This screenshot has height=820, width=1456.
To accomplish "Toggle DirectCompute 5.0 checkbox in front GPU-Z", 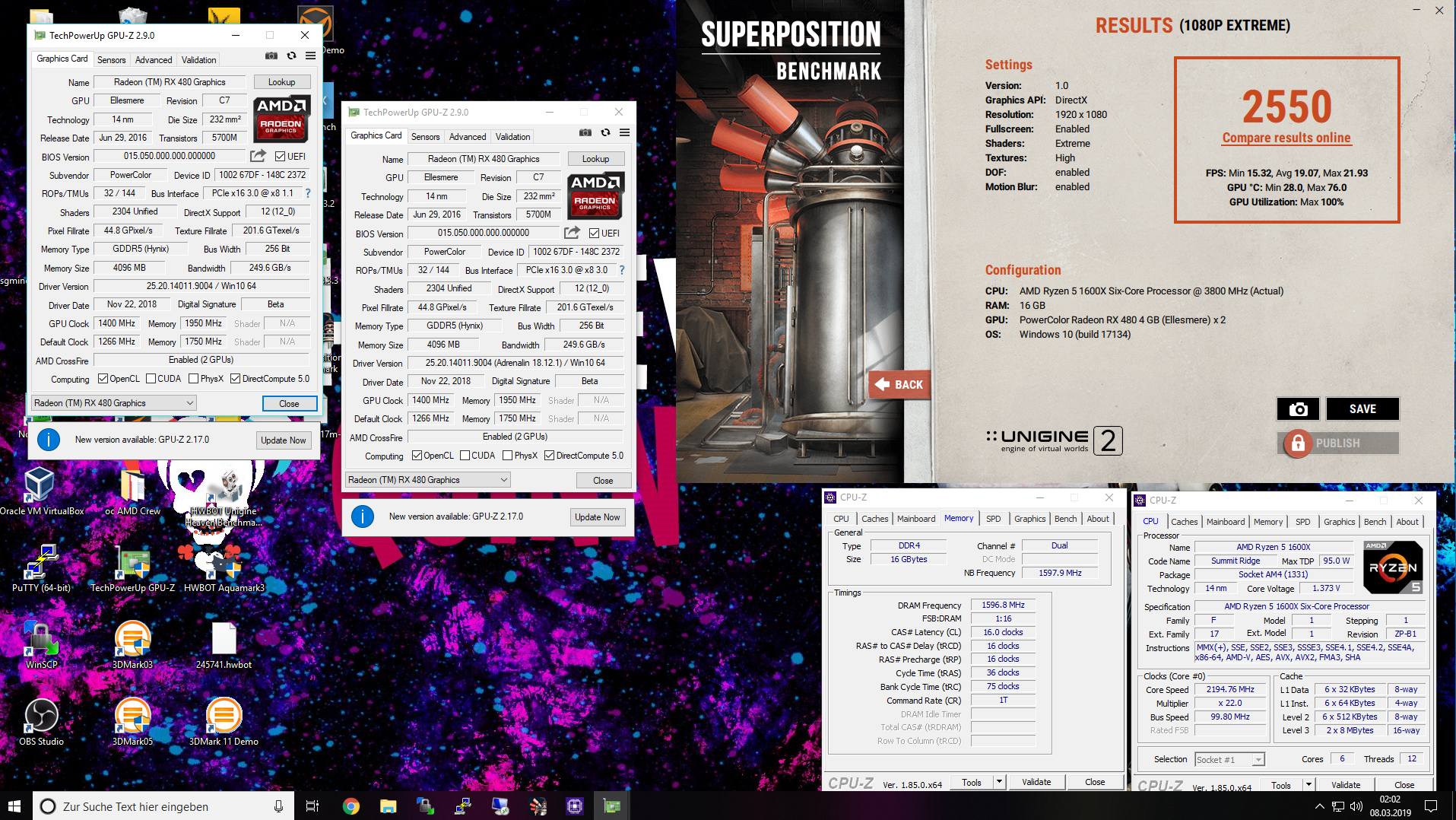I will tap(236, 379).
